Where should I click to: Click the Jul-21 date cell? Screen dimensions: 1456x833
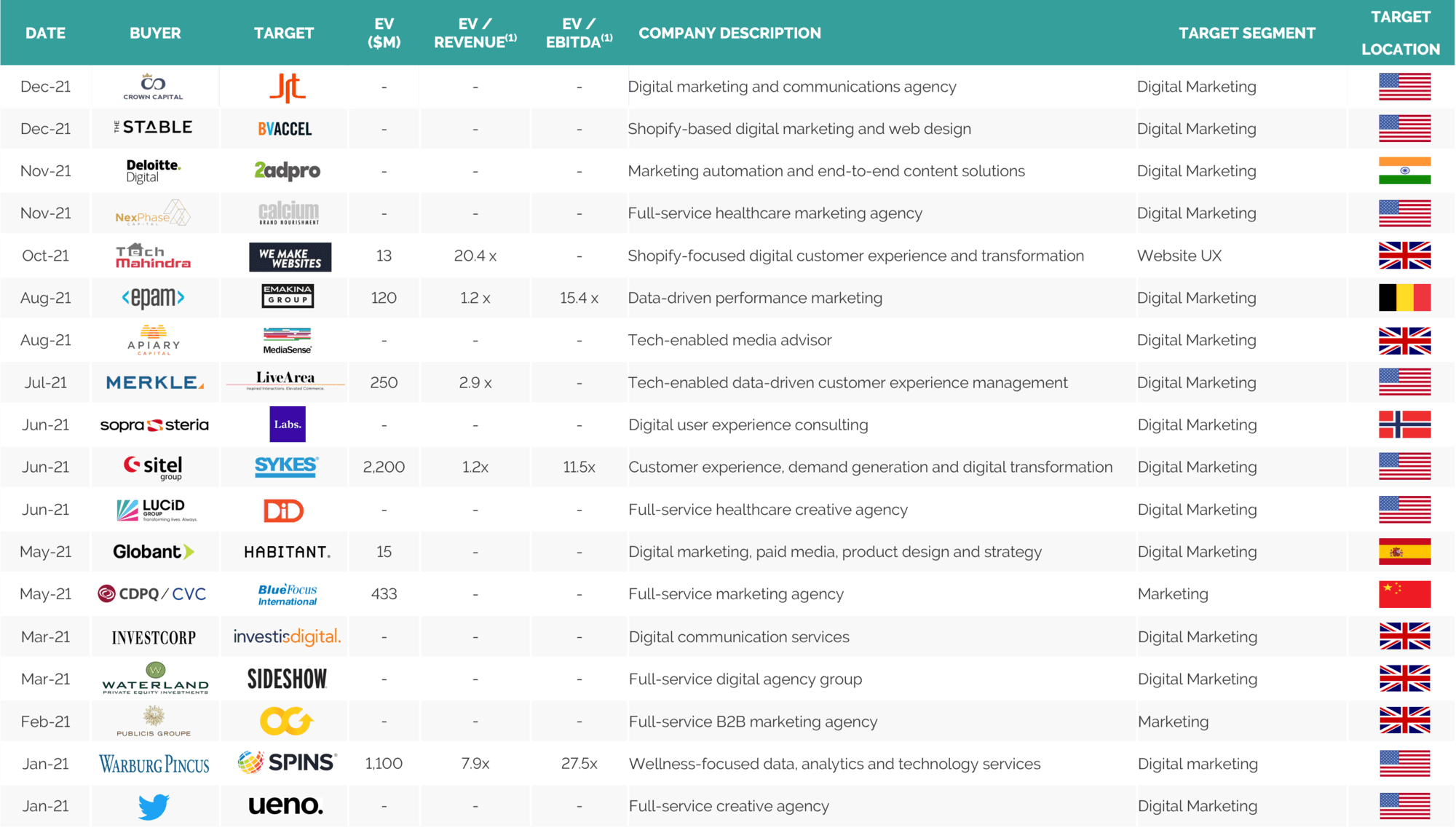(x=45, y=382)
